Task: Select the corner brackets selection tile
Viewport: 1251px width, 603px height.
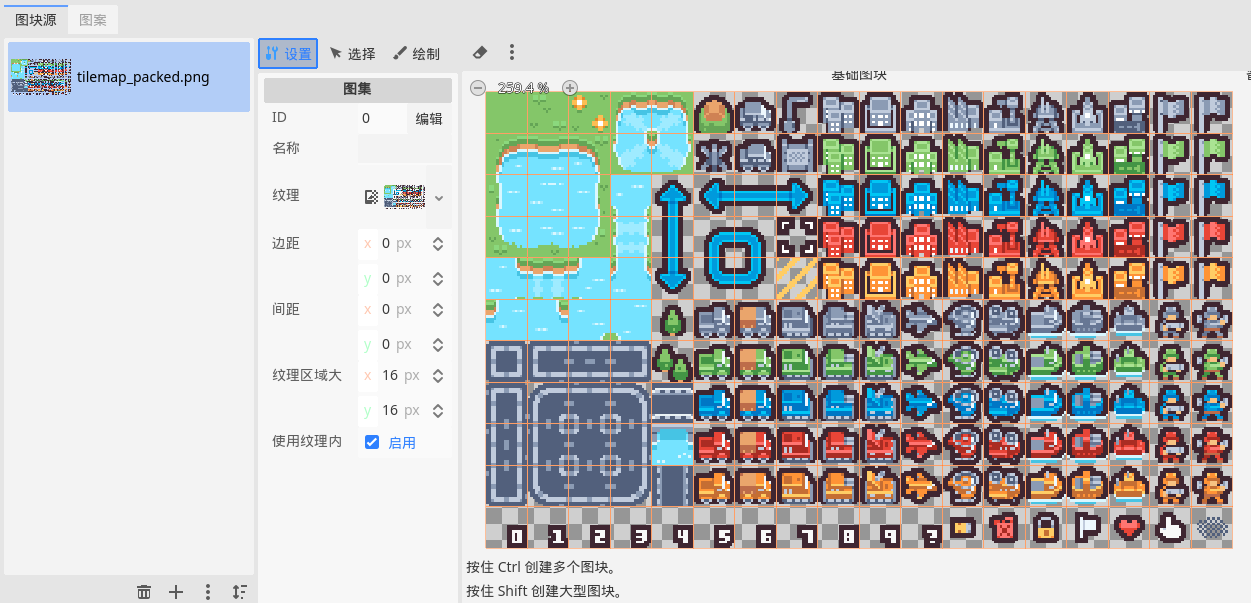Action: pyautogui.click(x=797, y=237)
